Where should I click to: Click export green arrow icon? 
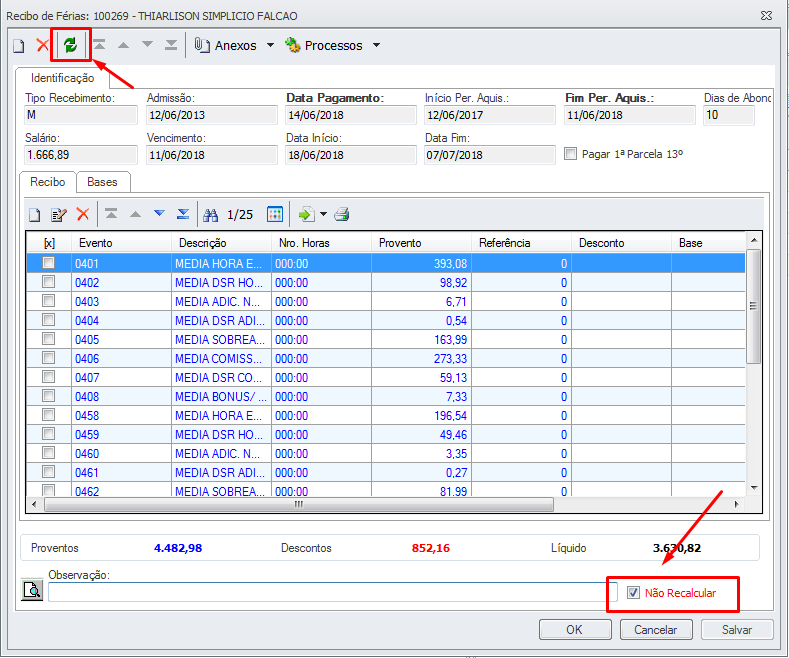[306, 214]
